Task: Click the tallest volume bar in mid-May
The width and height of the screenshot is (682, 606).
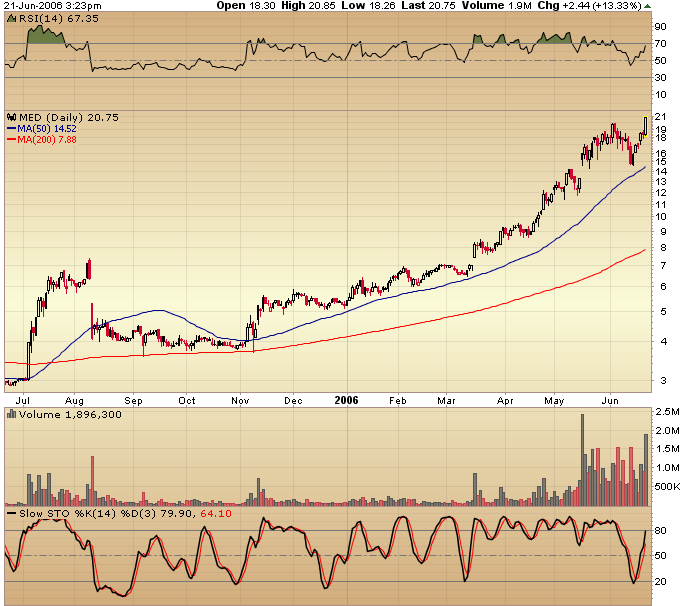Action: [x=582, y=460]
